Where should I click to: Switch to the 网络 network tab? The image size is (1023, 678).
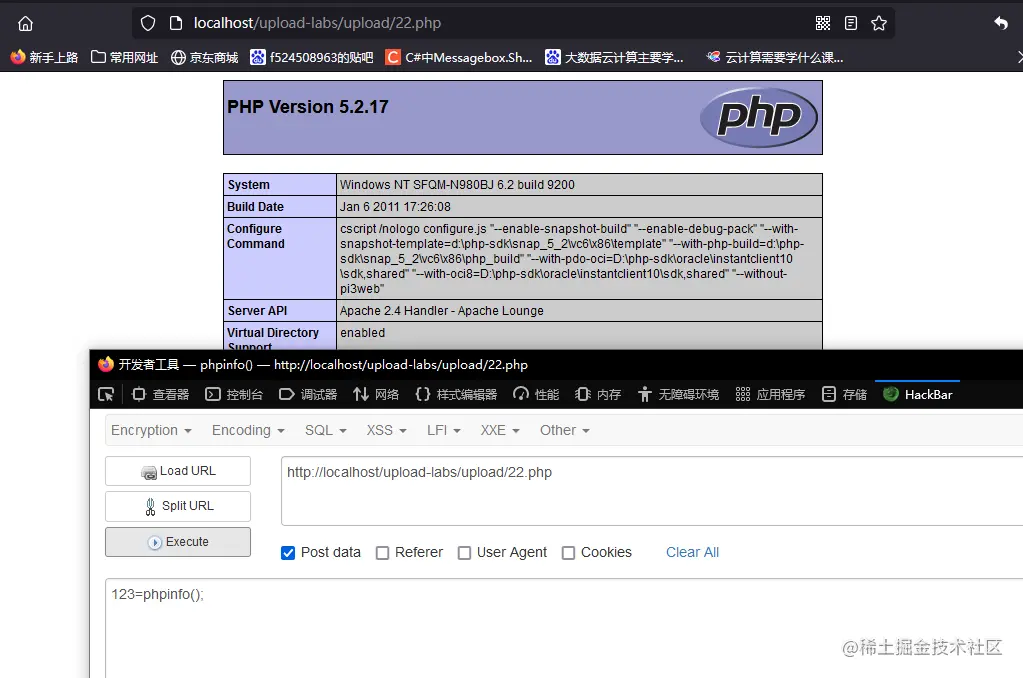[376, 395]
